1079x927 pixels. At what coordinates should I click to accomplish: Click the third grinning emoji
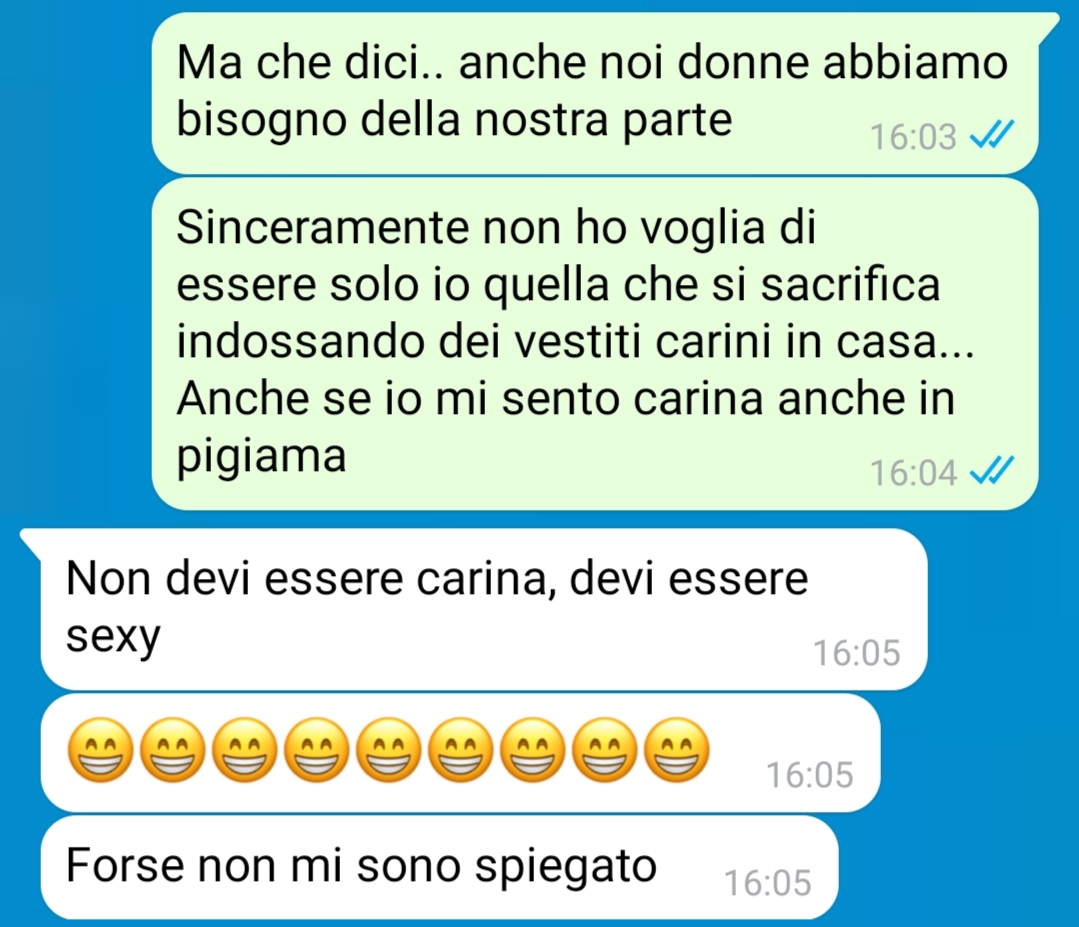(x=244, y=749)
